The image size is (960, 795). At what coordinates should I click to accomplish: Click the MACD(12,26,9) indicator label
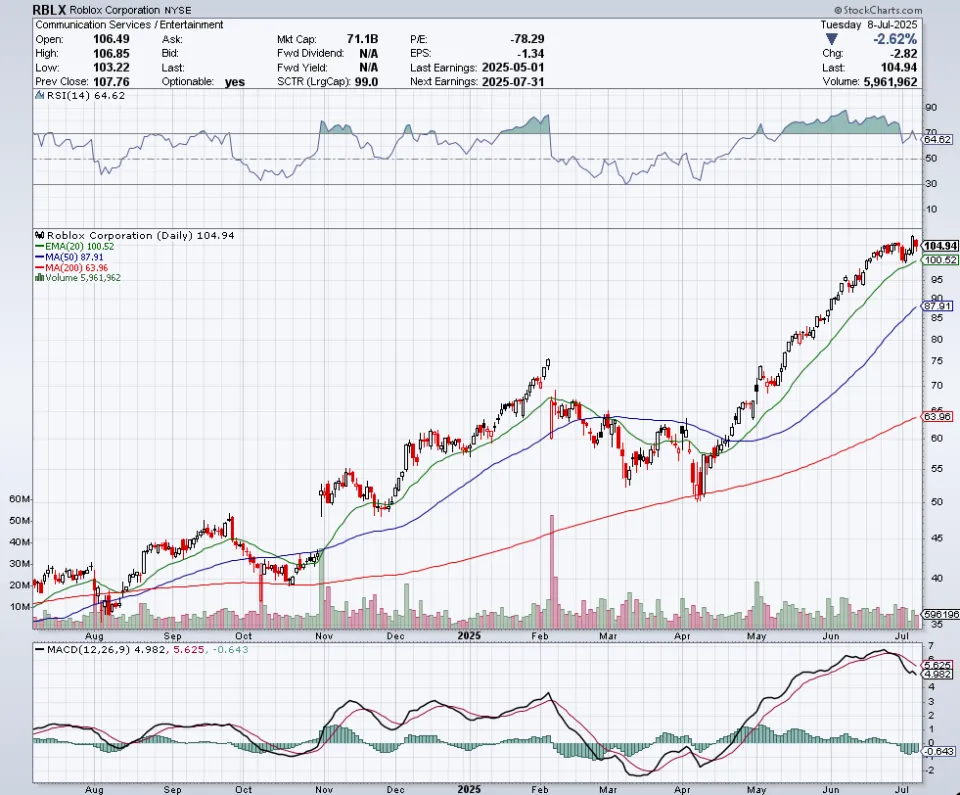coord(89,649)
